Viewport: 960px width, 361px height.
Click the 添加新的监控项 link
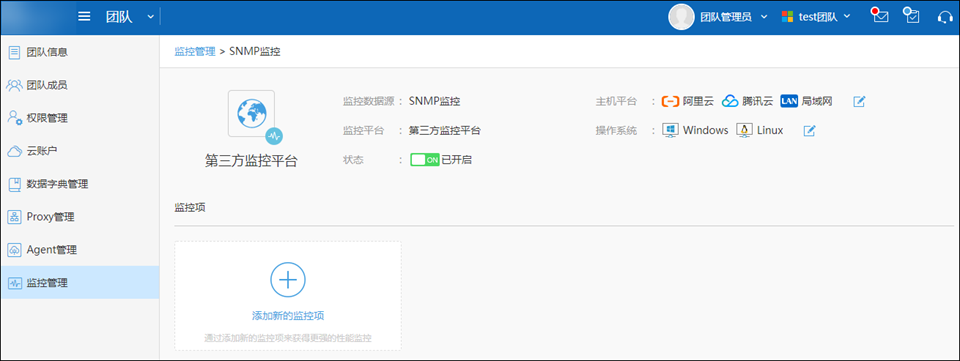[x=288, y=316]
